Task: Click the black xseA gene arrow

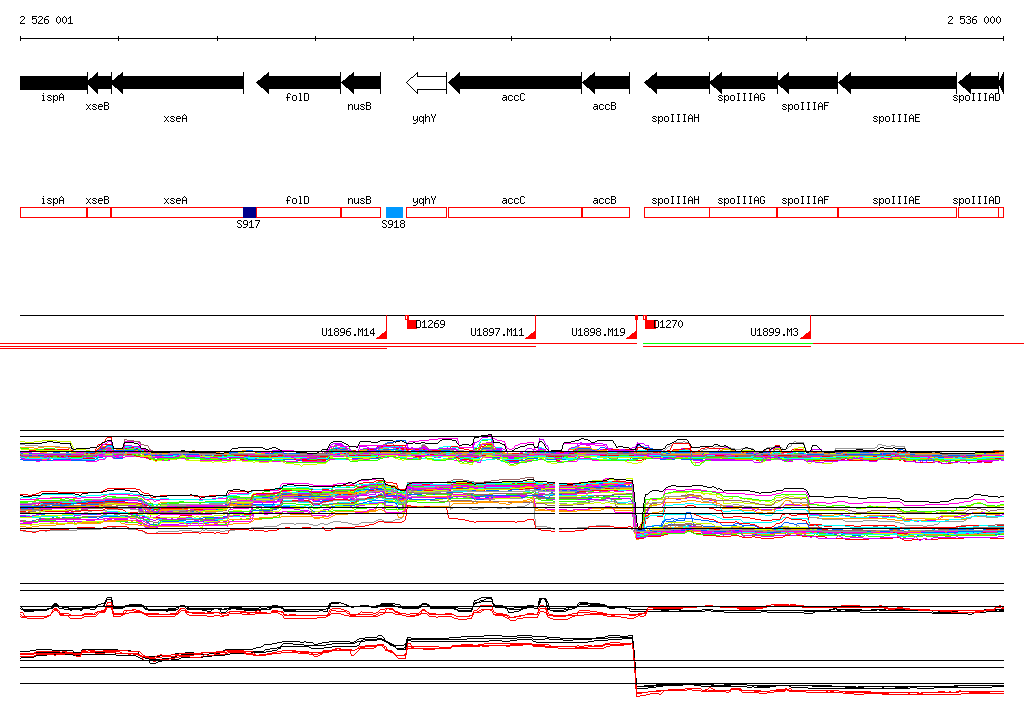Action: click(177, 83)
